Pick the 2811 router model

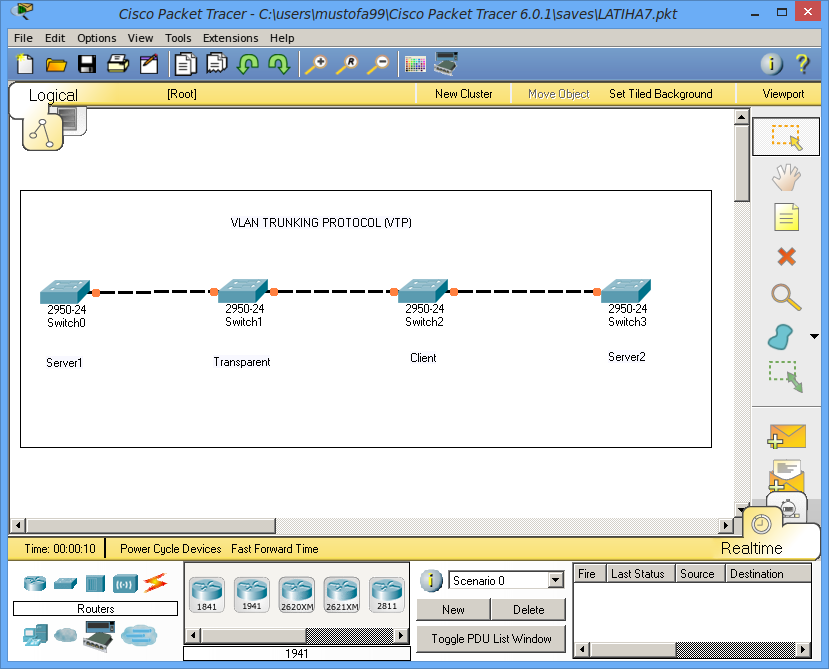(x=386, y=595)
